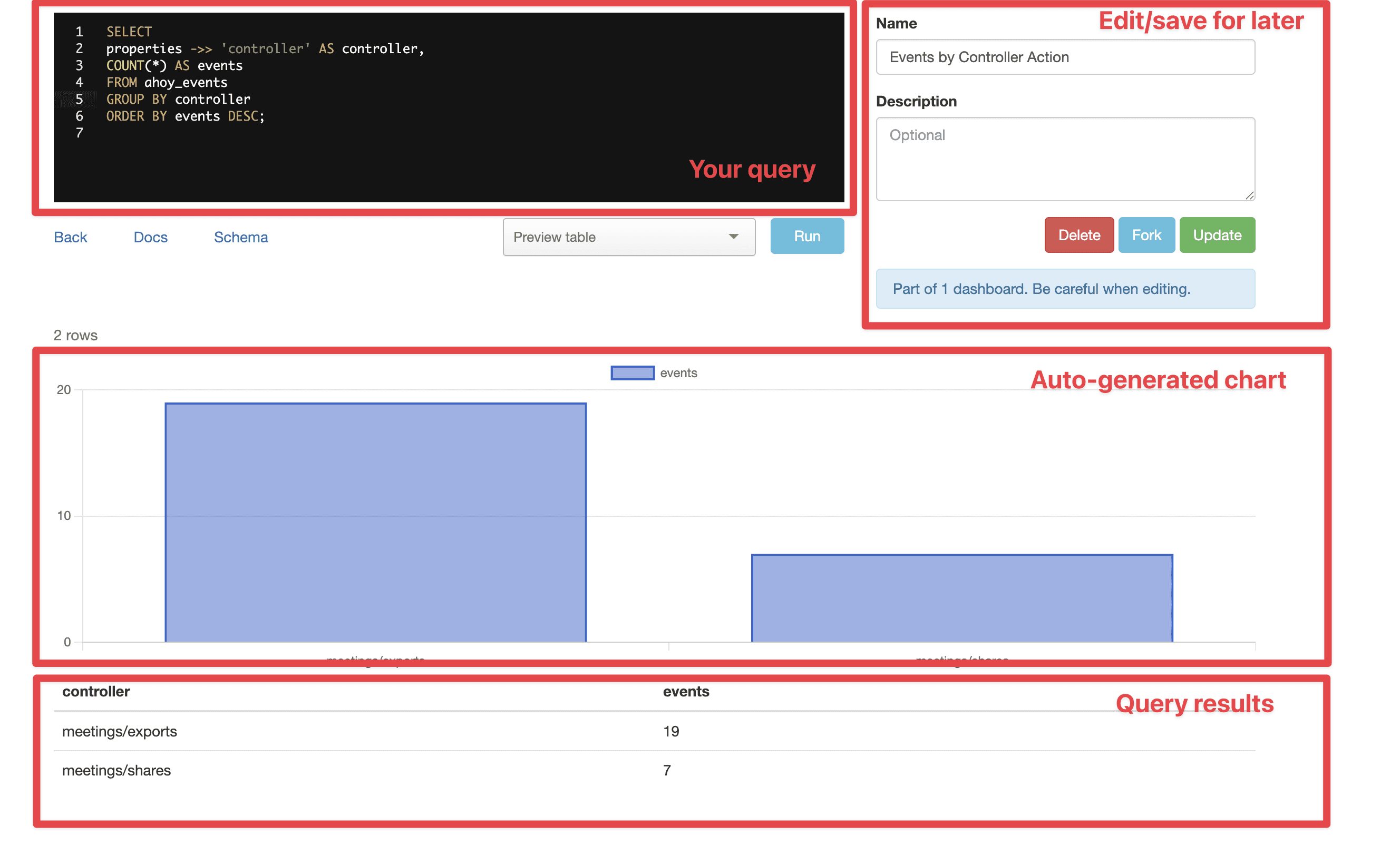Click the FROM ahoy_events line
1400x845 pixels.
pos(167,82)
